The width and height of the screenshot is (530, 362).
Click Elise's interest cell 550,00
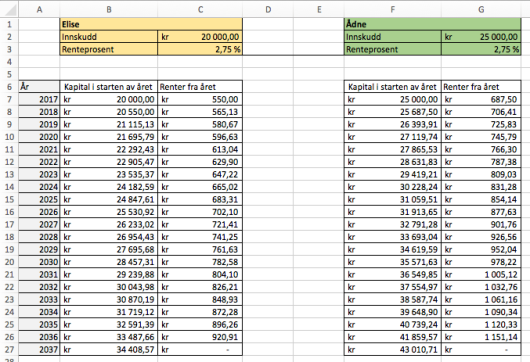200,99
